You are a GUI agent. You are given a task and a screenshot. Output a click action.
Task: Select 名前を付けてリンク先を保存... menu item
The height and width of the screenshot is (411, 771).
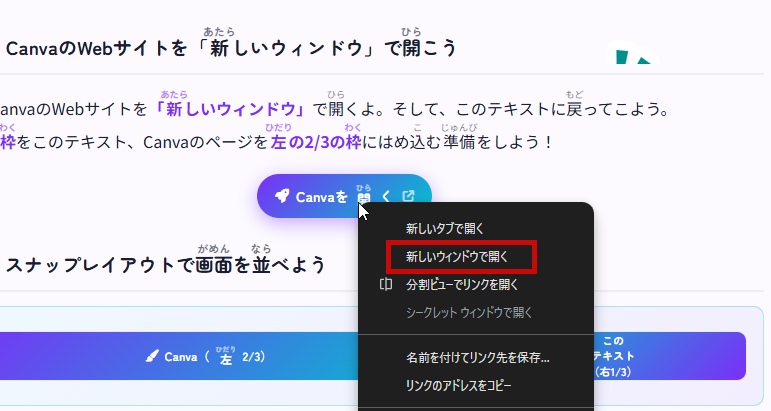pyautogui.click(x=475, y=357)
